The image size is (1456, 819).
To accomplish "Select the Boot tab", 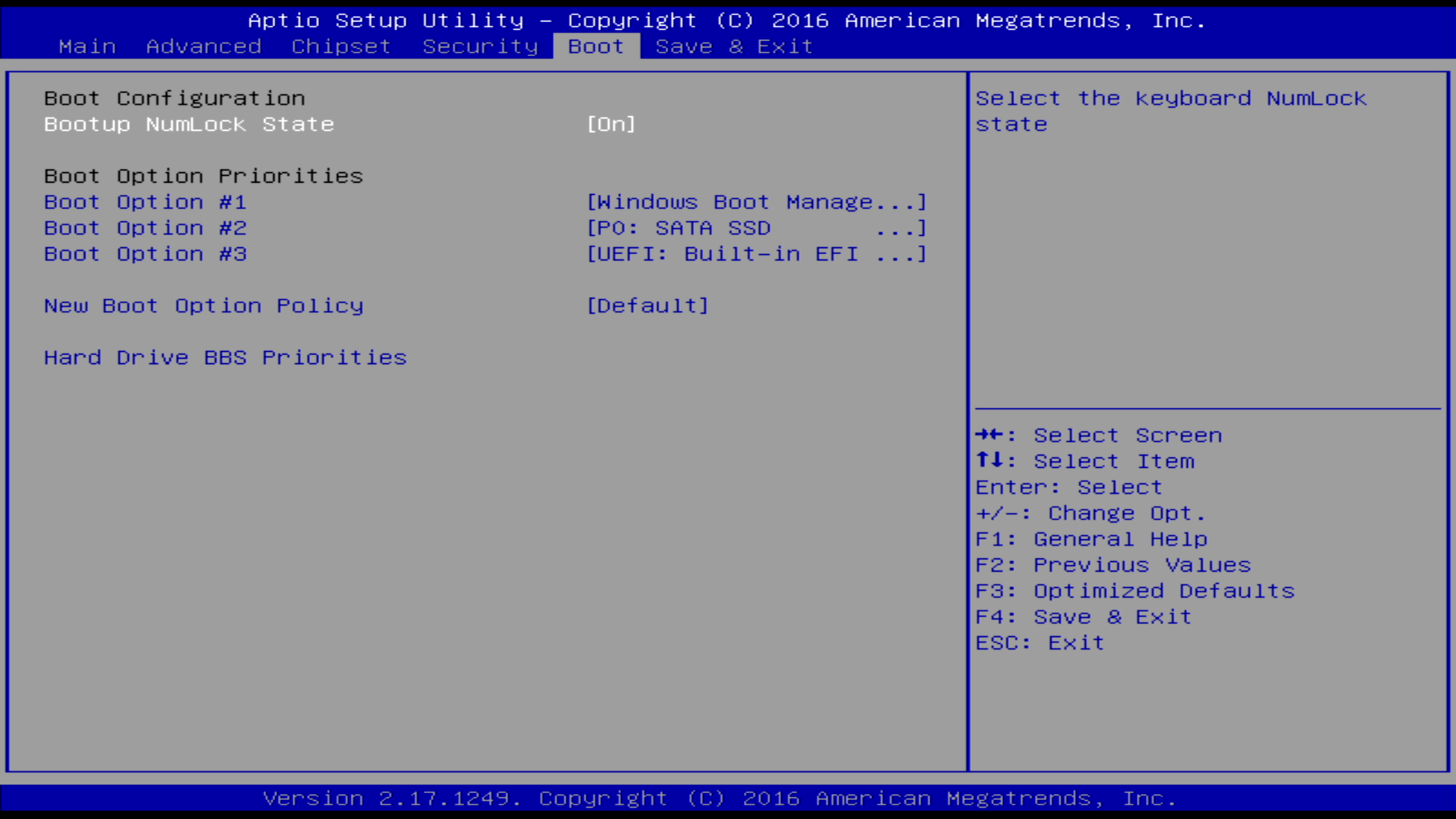I will pyautogui.click(x=595, y=46).
